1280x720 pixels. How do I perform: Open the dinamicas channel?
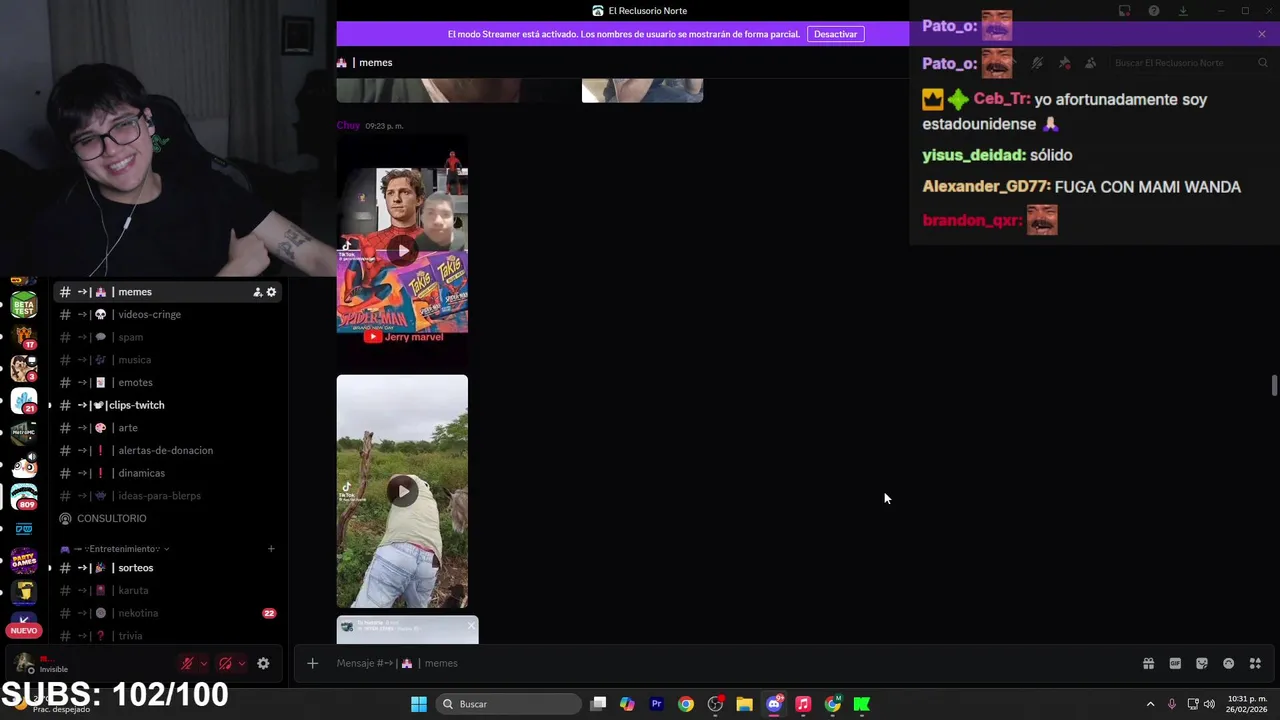(x=169, y=473)
